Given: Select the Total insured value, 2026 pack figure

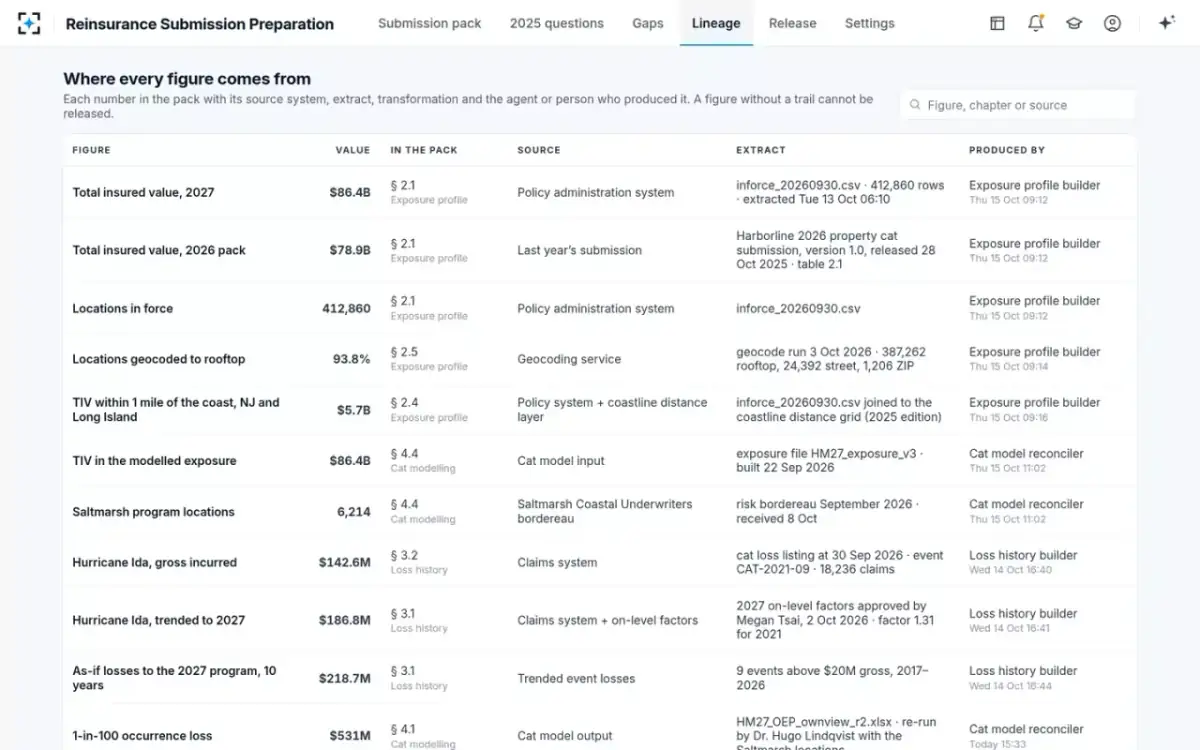Looking at the screenshot, I should (158, 250).
